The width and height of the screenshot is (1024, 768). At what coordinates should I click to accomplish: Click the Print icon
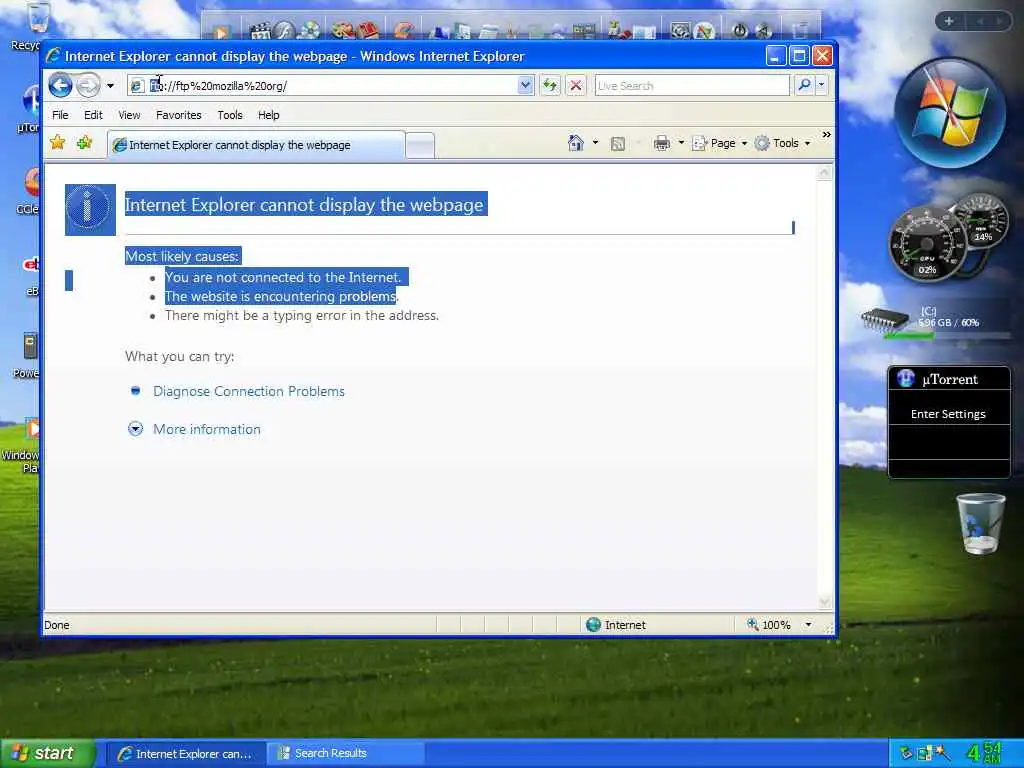[x=662, y=143]
